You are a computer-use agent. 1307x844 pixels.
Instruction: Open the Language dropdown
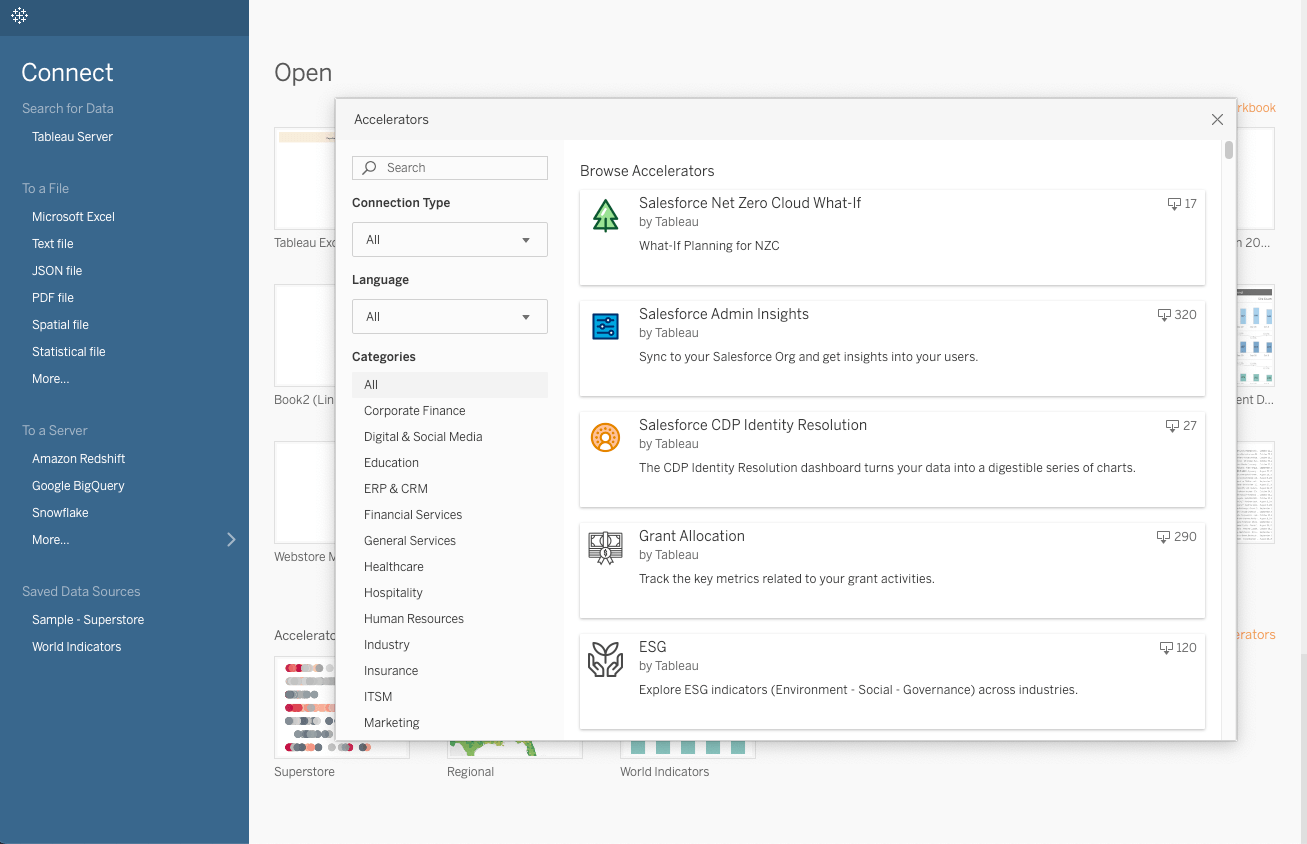pyautogui.click(x=449, y=317)
